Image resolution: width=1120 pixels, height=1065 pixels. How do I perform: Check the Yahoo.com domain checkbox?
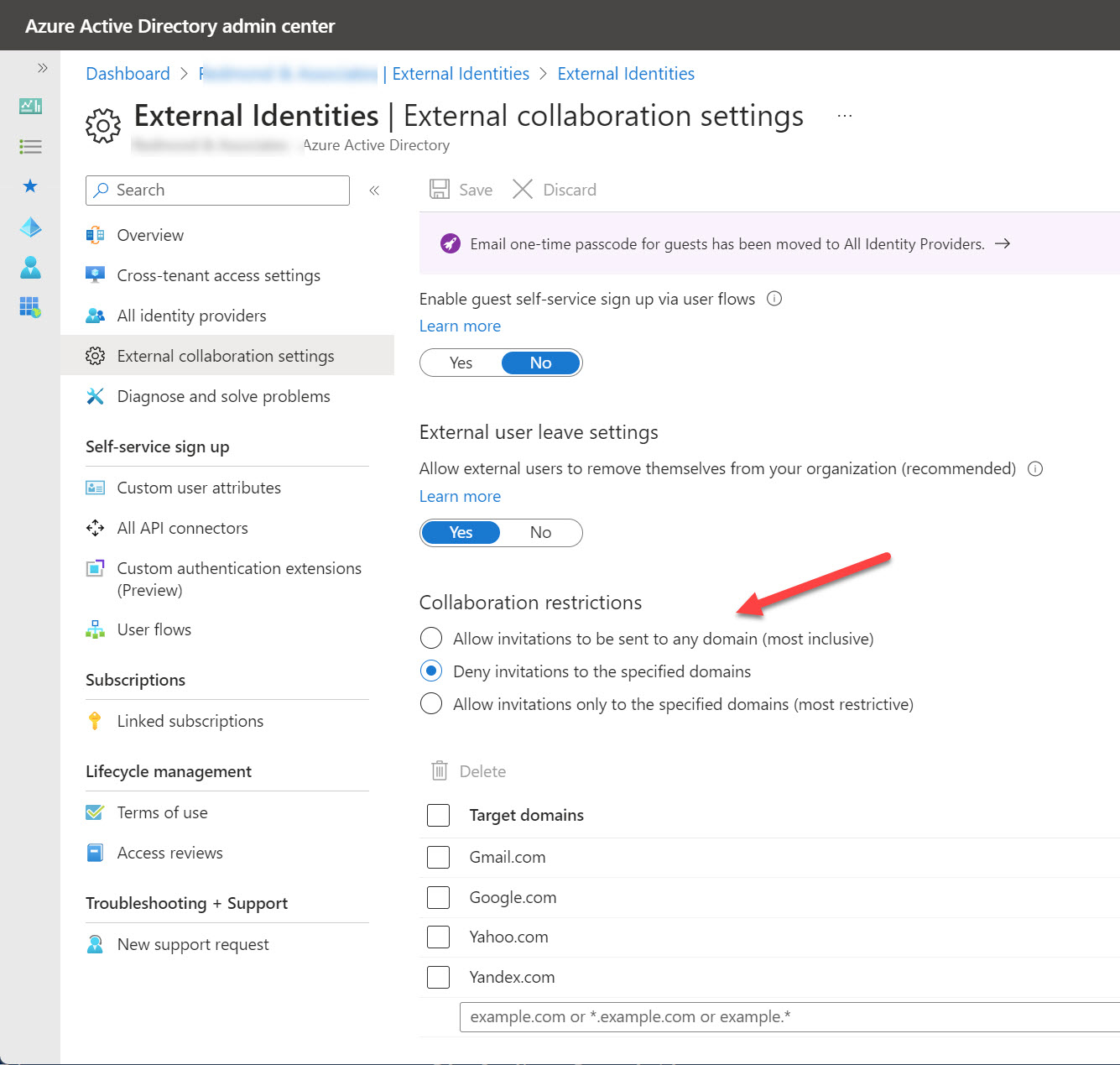[439, 937]
